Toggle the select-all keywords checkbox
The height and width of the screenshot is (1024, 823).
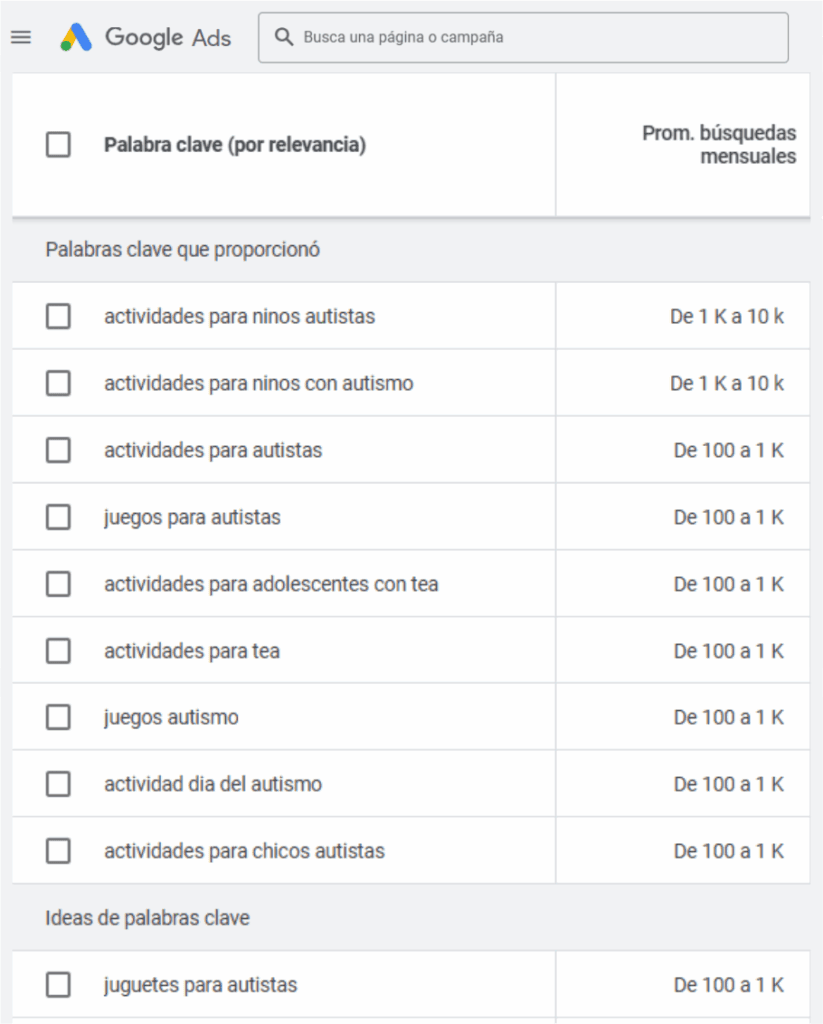pos(58,145)
